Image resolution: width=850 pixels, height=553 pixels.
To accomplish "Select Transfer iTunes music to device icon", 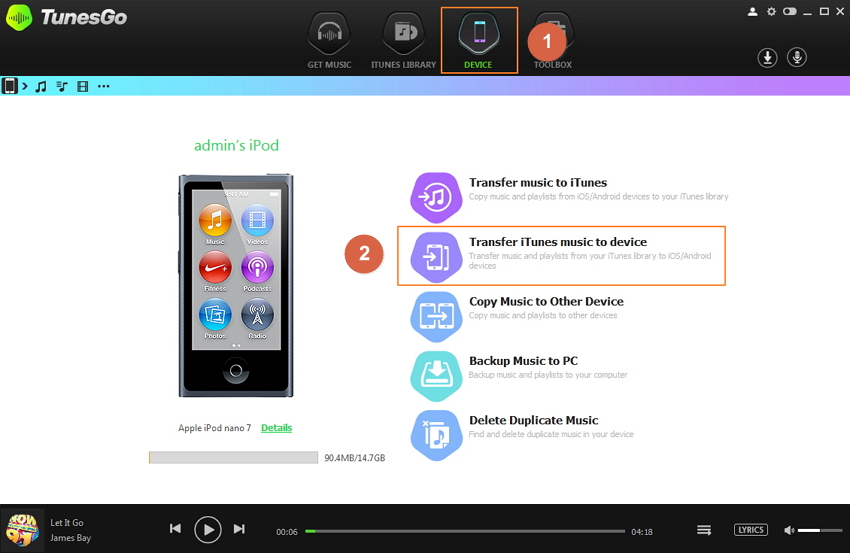I will [x=435, y=255].
